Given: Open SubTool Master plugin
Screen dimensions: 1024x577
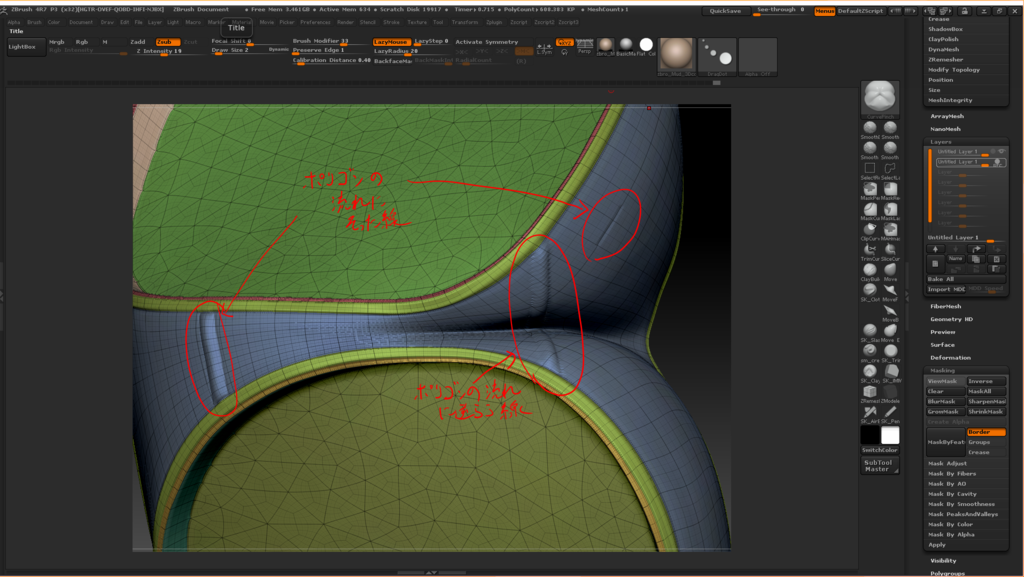Looking at the screenshot, I should tap(879, 465).
